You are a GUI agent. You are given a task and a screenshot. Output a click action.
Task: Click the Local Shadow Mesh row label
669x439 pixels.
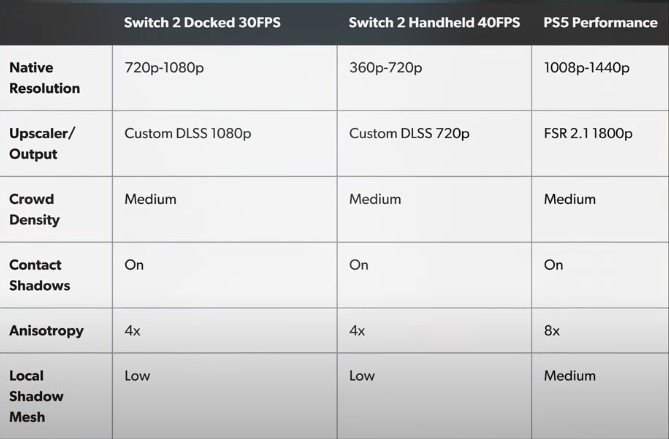(x=36, y=396)
